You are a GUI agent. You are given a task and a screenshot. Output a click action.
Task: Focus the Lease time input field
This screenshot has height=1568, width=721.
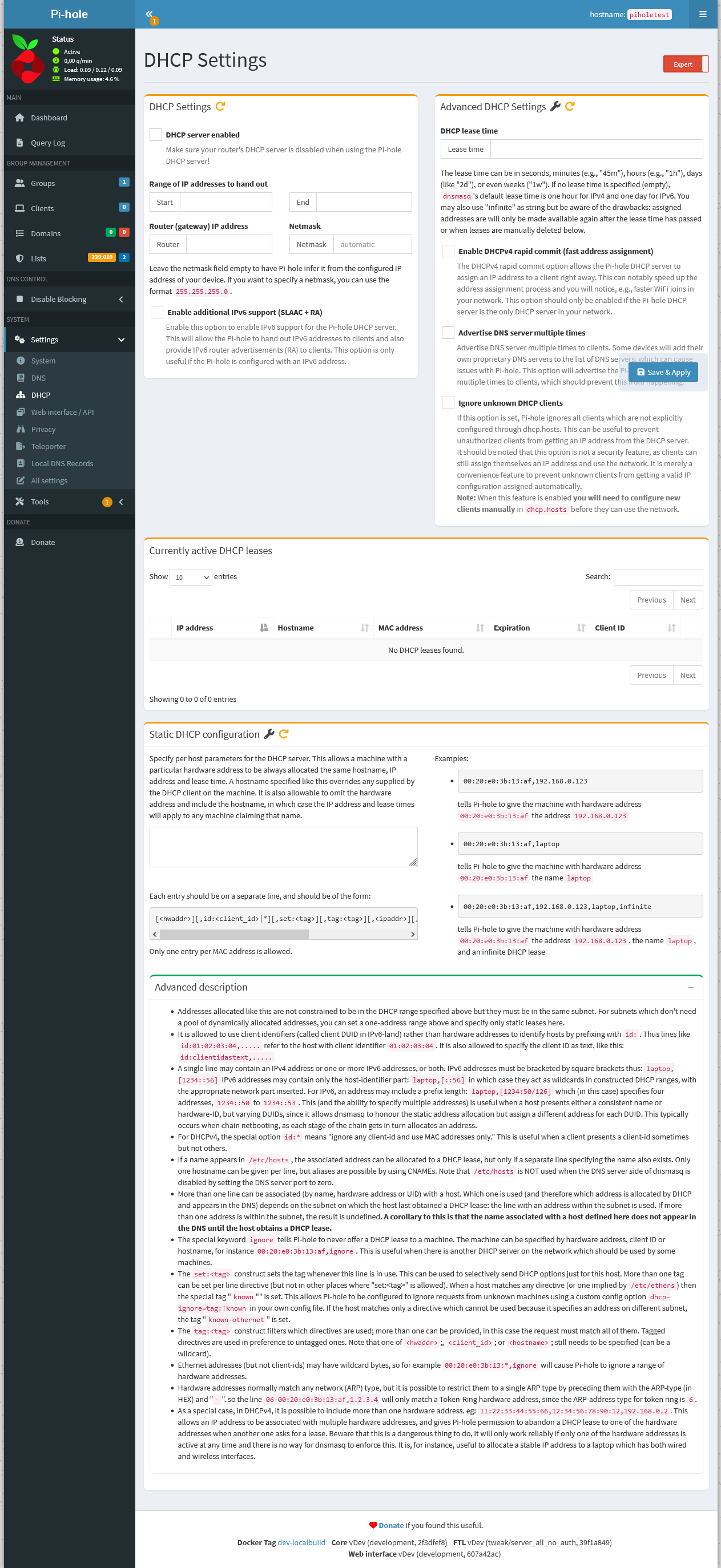(x=597, y=149)
